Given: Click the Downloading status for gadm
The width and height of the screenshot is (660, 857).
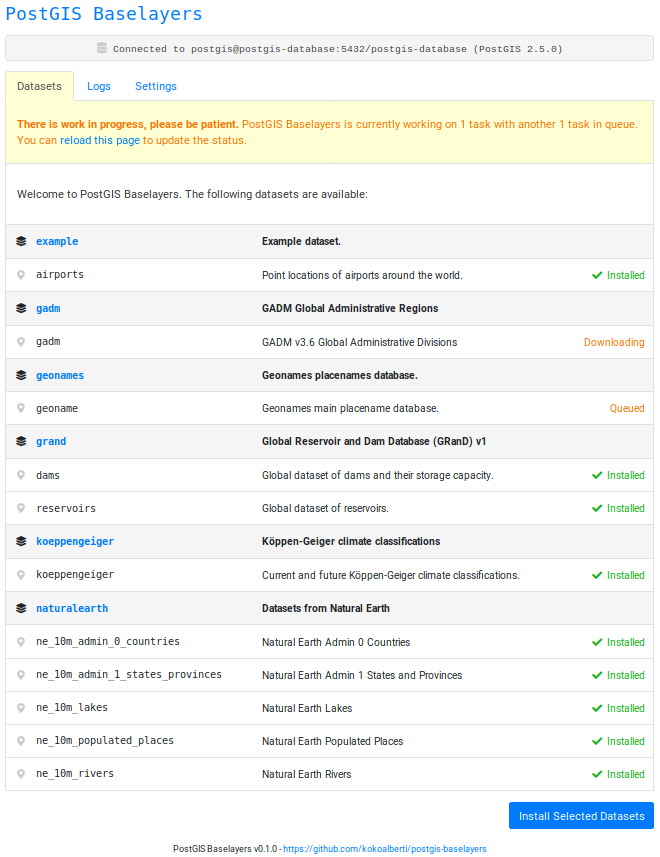Looking at the screenshot, I should tap(614, 342).
